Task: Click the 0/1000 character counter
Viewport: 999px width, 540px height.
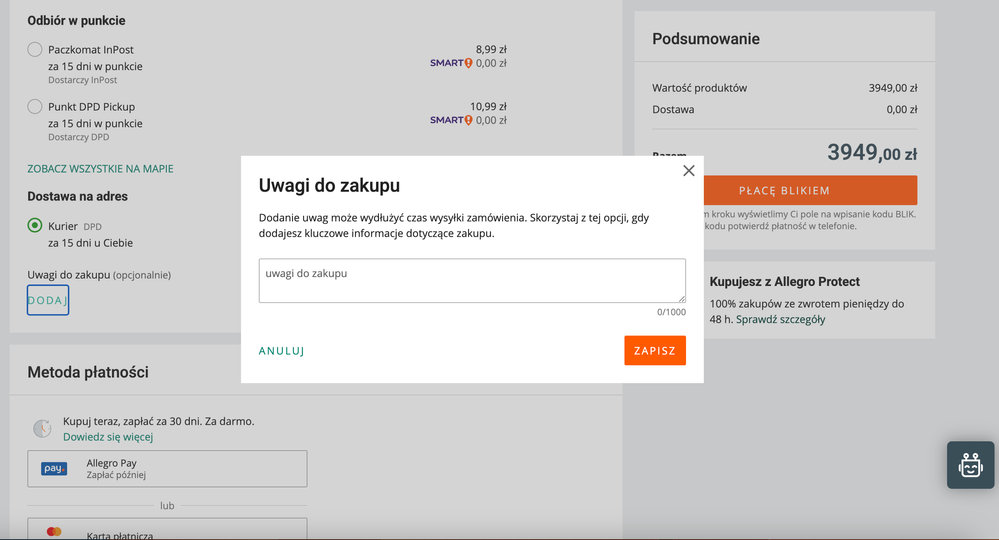Action: click(672, 312)
